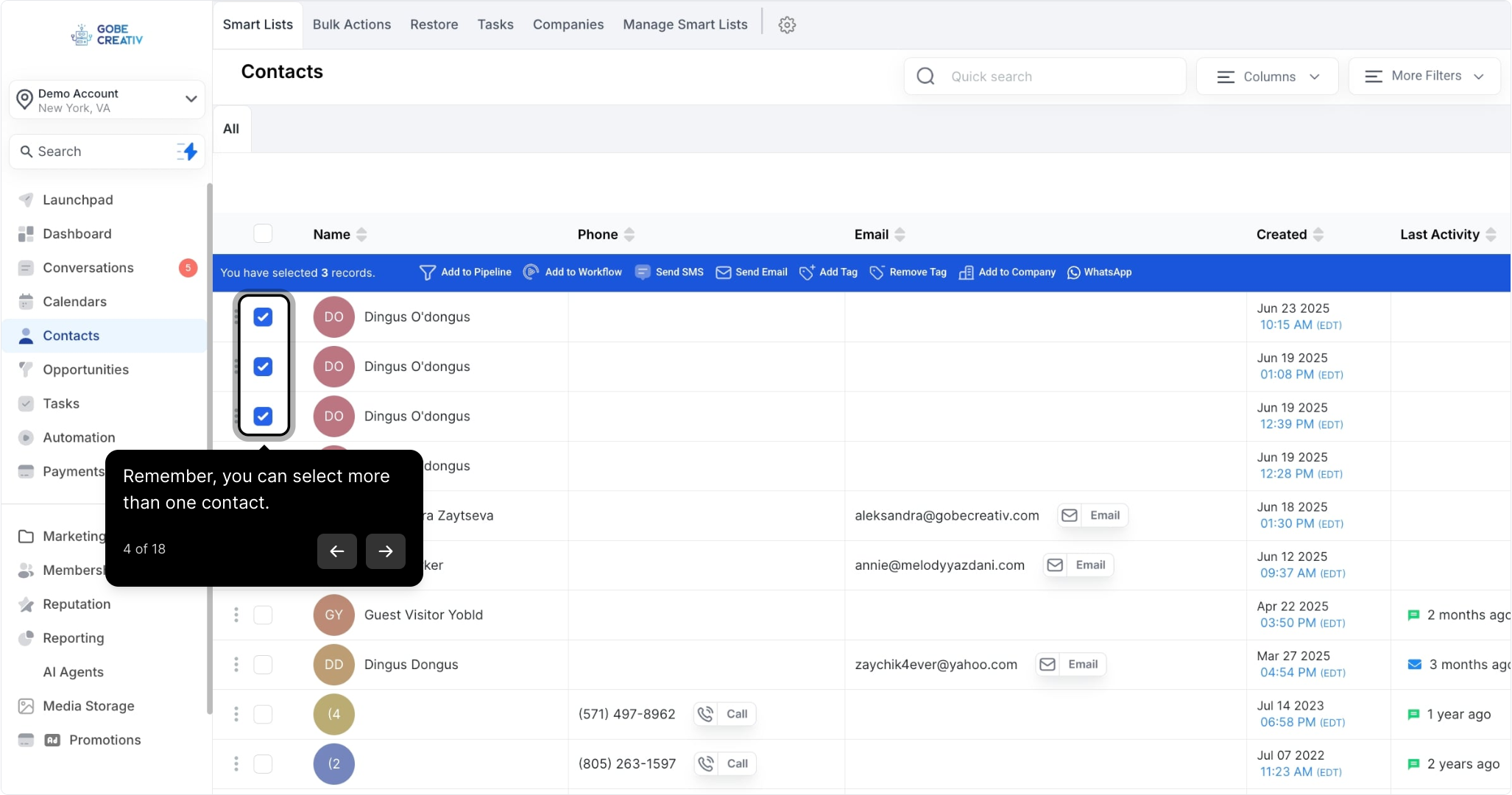Screen dimensions: 1512x795
Task: Click the Quick search input field
Action: pos(1060,77)
